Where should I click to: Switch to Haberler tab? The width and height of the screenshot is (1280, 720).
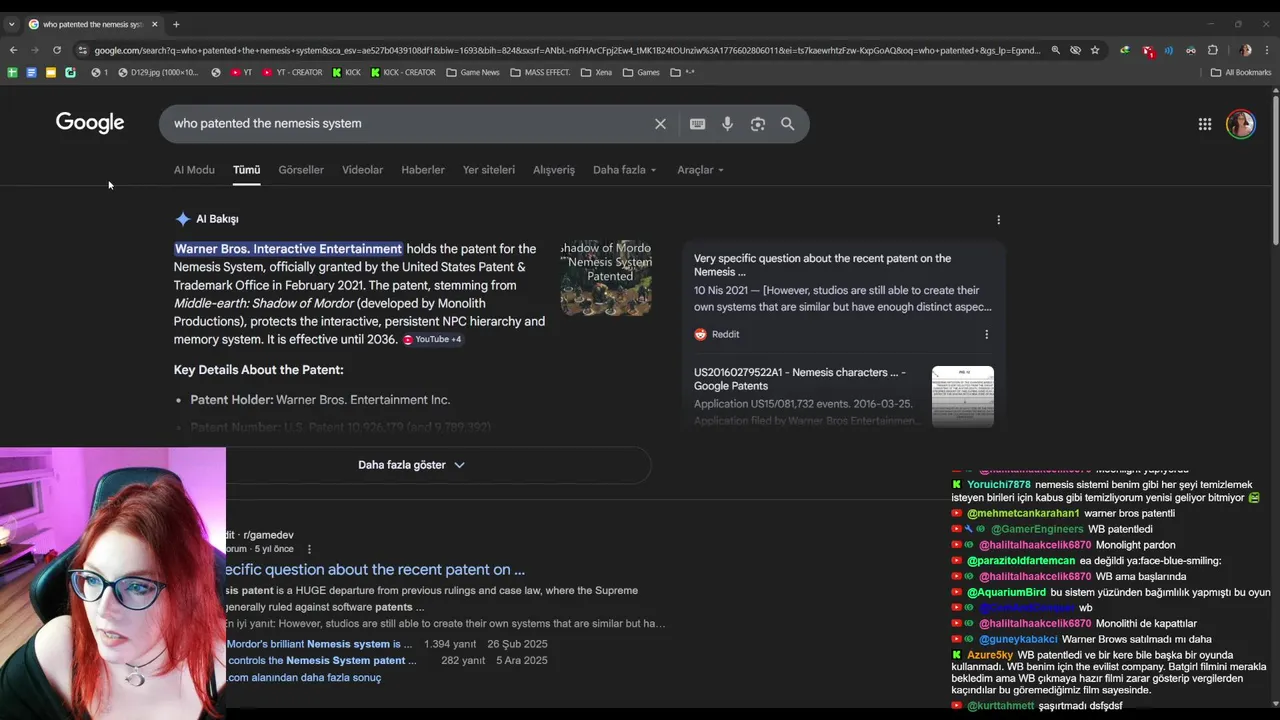click(423, 170)
